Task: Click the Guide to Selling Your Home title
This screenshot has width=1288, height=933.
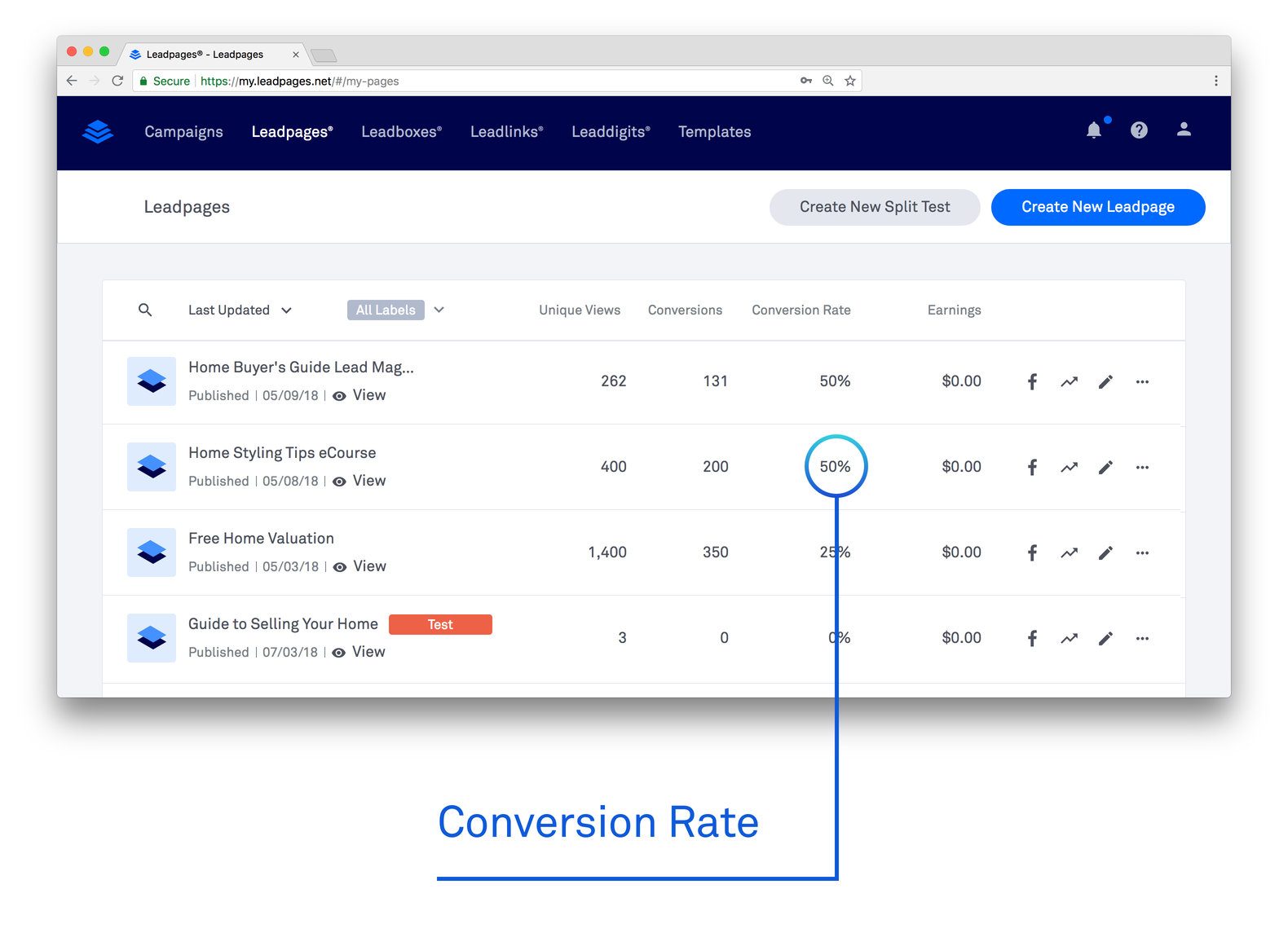Action: (x=283, y=624)
